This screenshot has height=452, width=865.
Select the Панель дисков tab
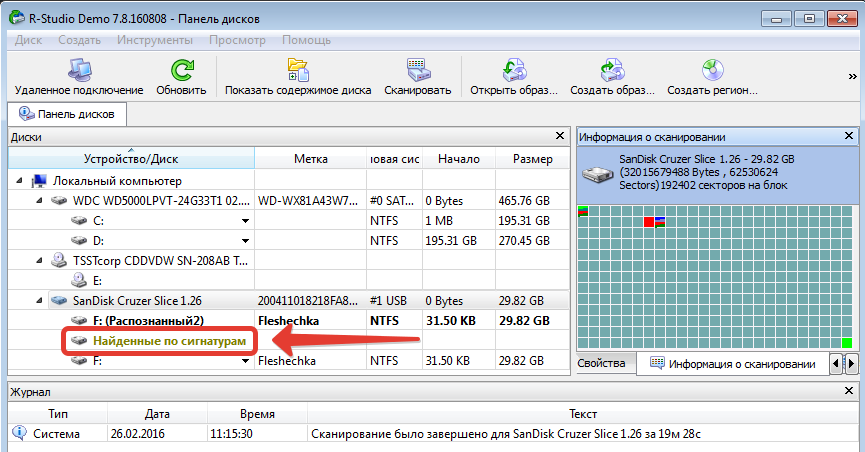click(69, 114)
